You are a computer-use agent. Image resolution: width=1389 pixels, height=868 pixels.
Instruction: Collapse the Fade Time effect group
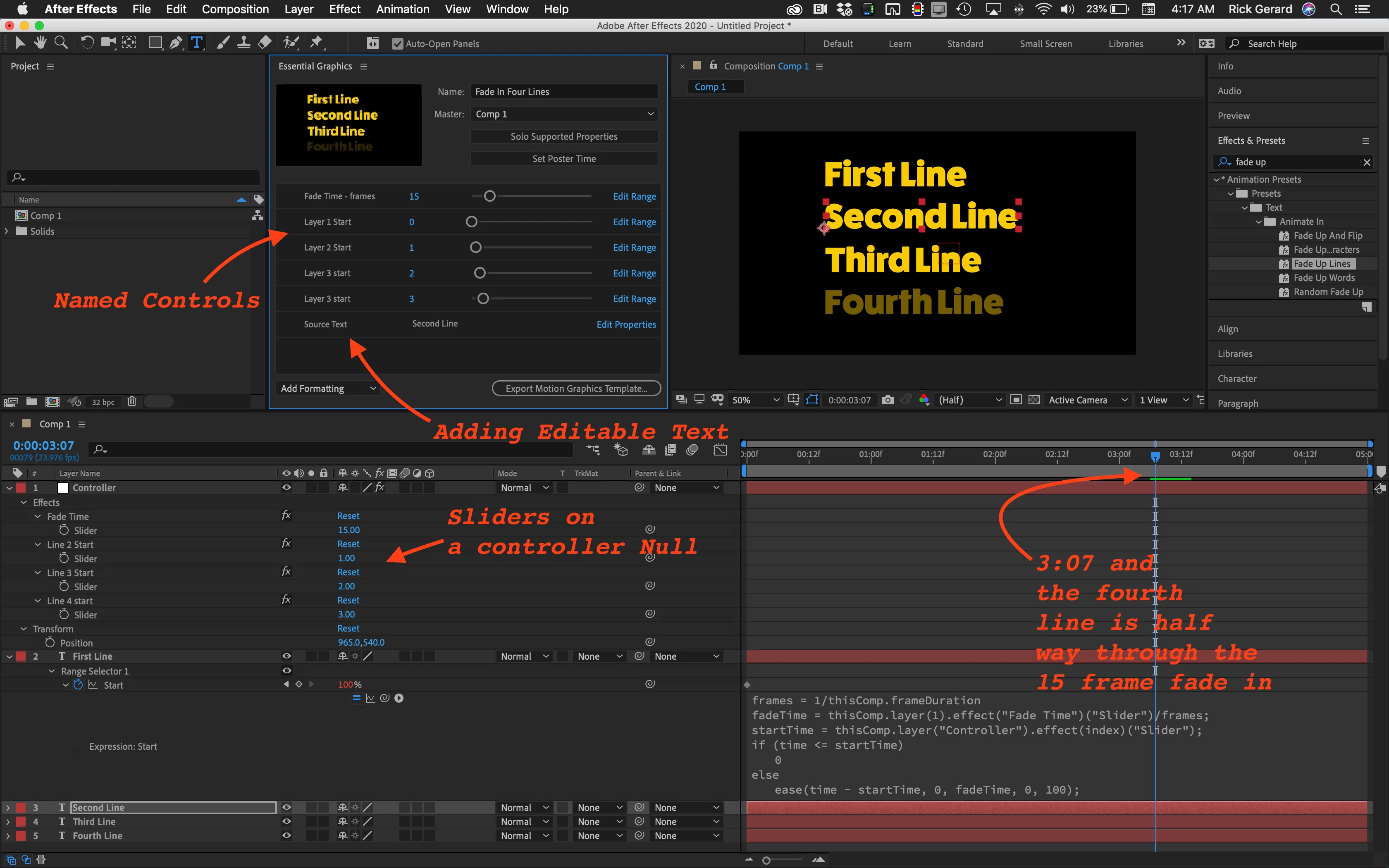tap(38, 517)
